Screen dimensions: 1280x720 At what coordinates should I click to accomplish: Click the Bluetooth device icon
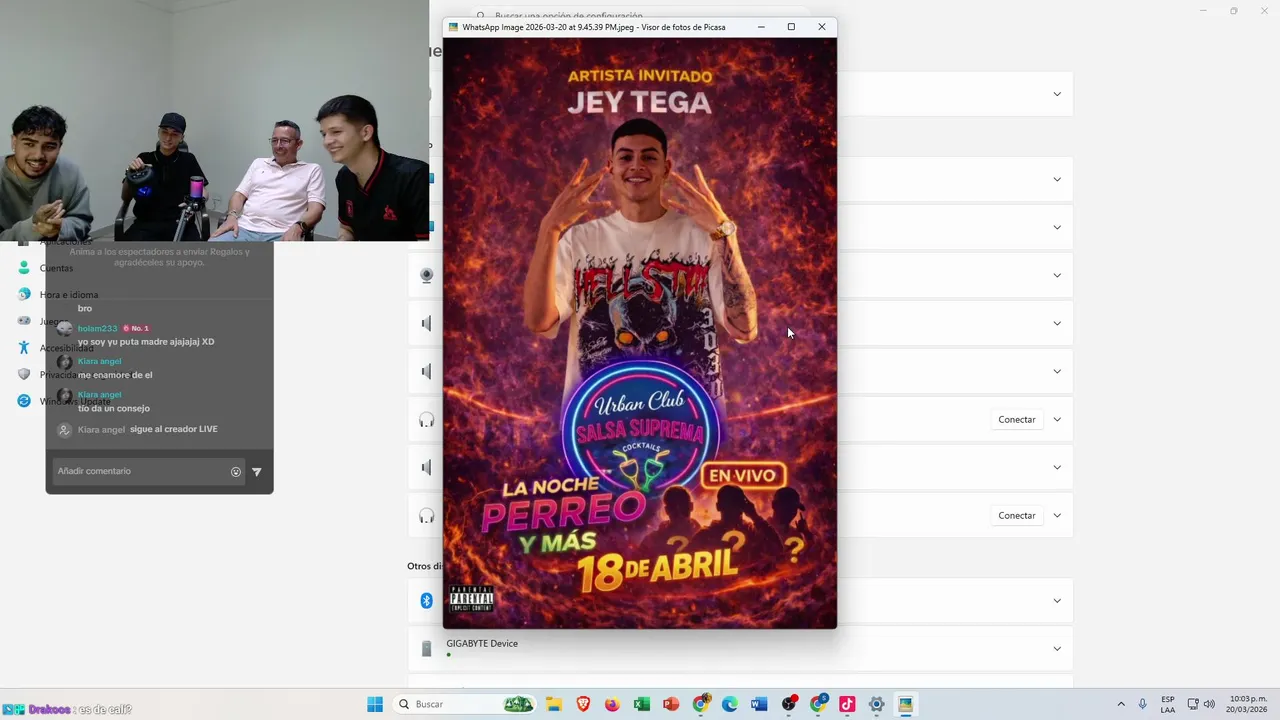click(x=426, y=601)
